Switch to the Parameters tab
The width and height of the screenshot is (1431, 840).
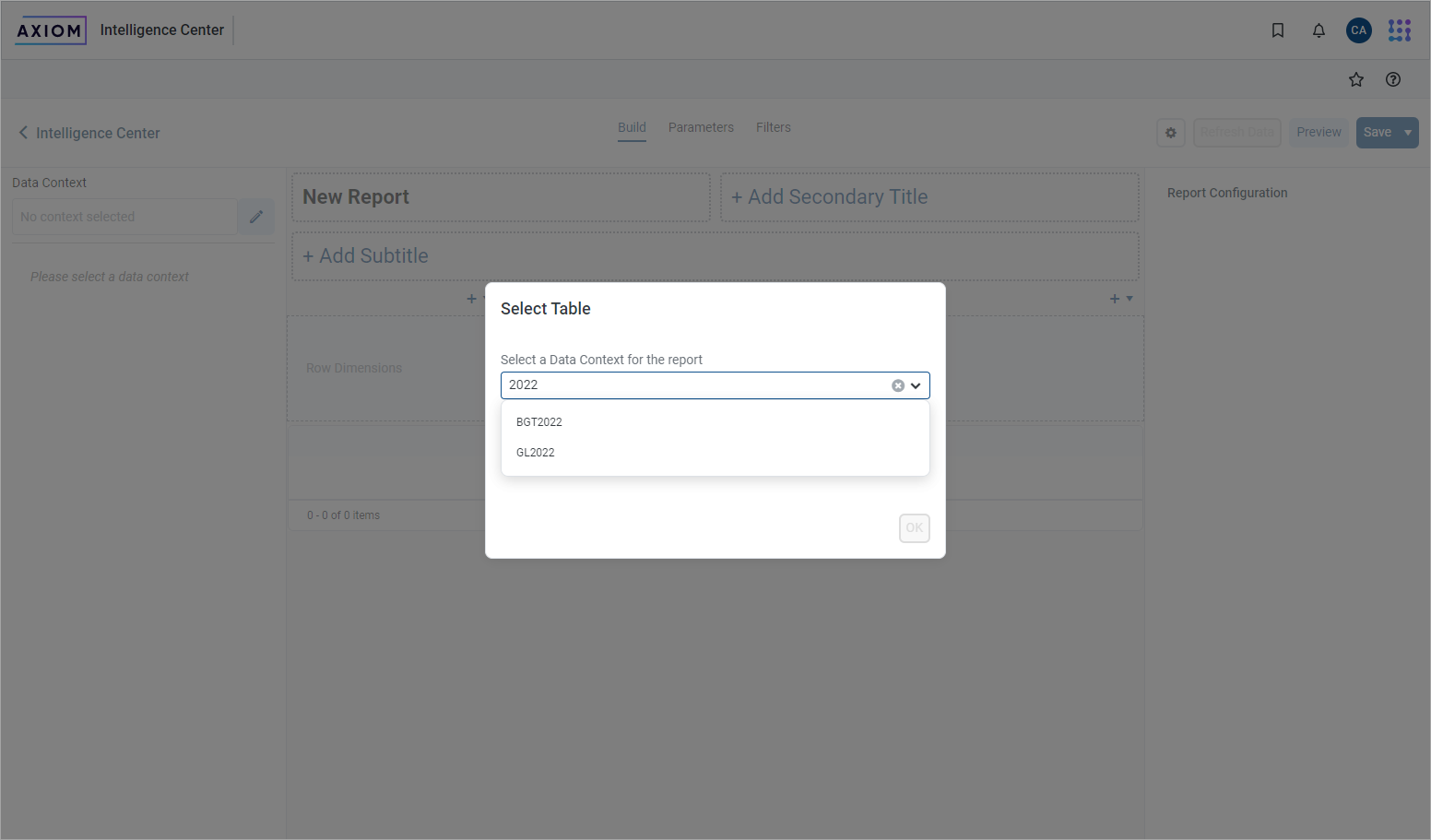(x=701, y=127)
